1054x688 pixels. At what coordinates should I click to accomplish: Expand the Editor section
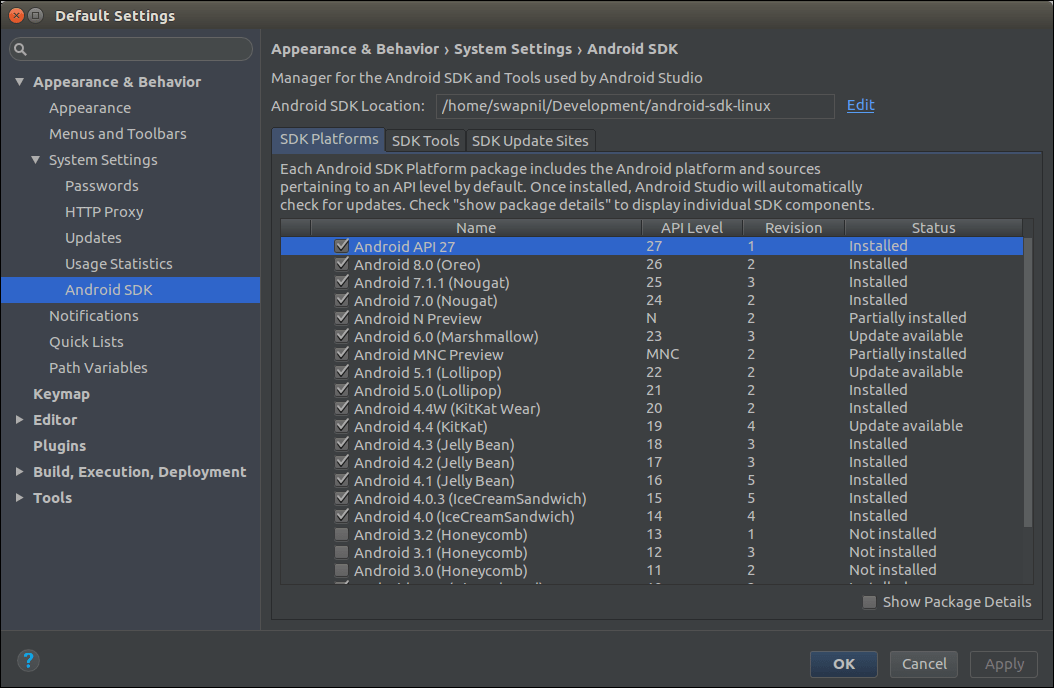(x=18, y=419)
